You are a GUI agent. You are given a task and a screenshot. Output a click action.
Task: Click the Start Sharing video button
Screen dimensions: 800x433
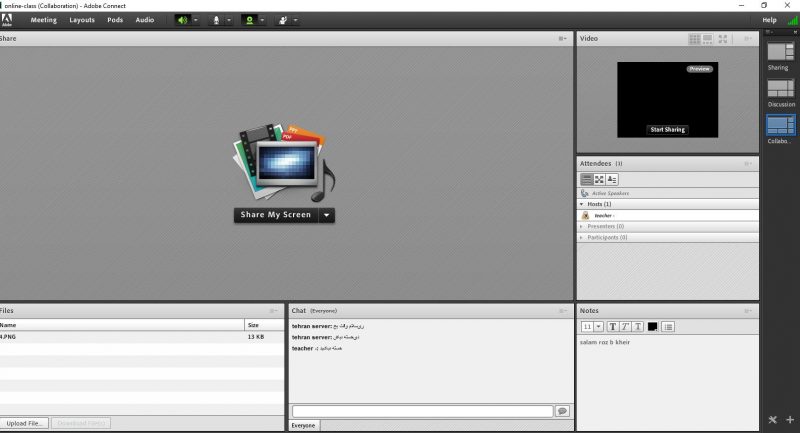[x=667, y=130]
